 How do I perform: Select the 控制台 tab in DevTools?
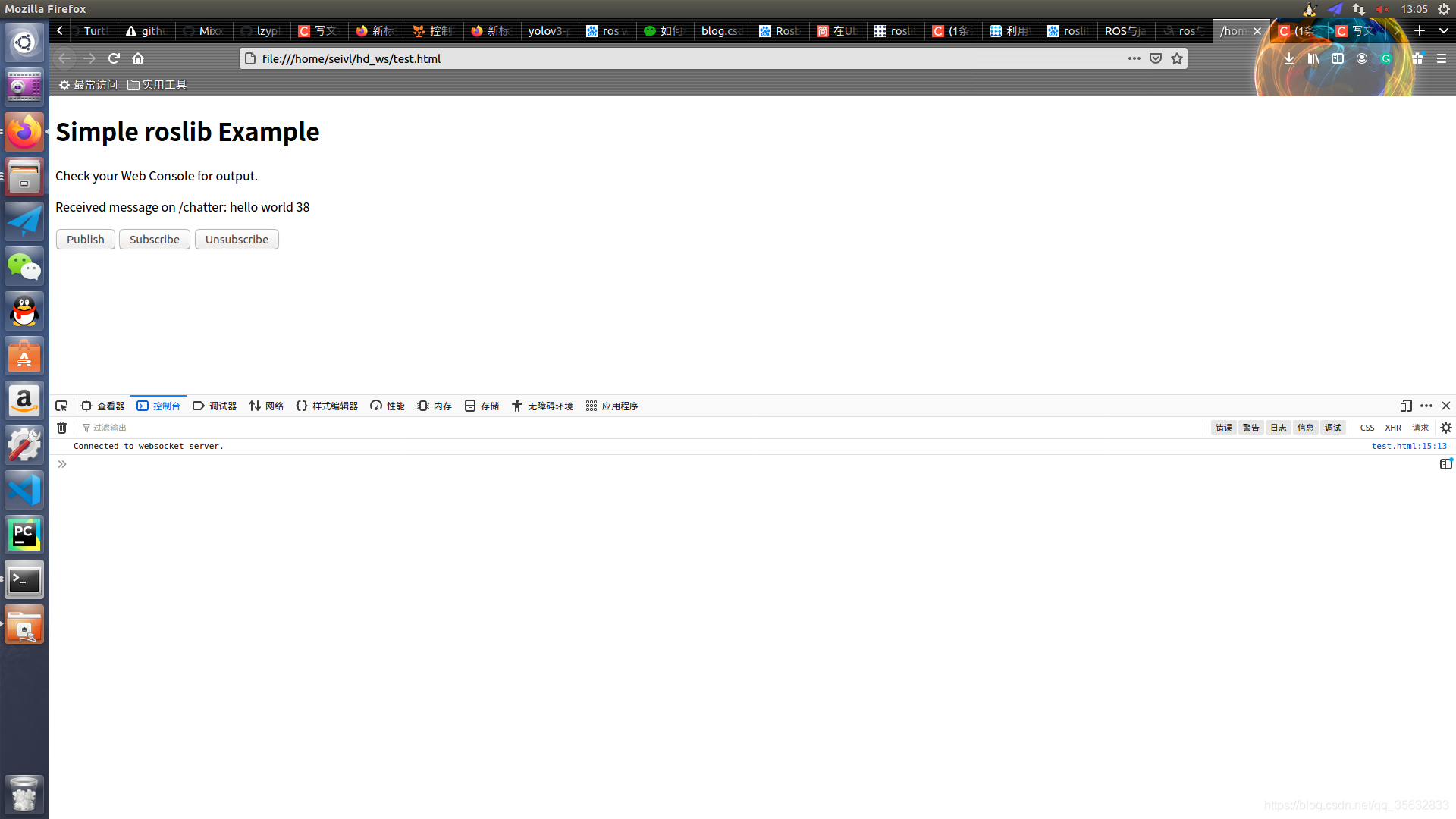click(159, 405)
